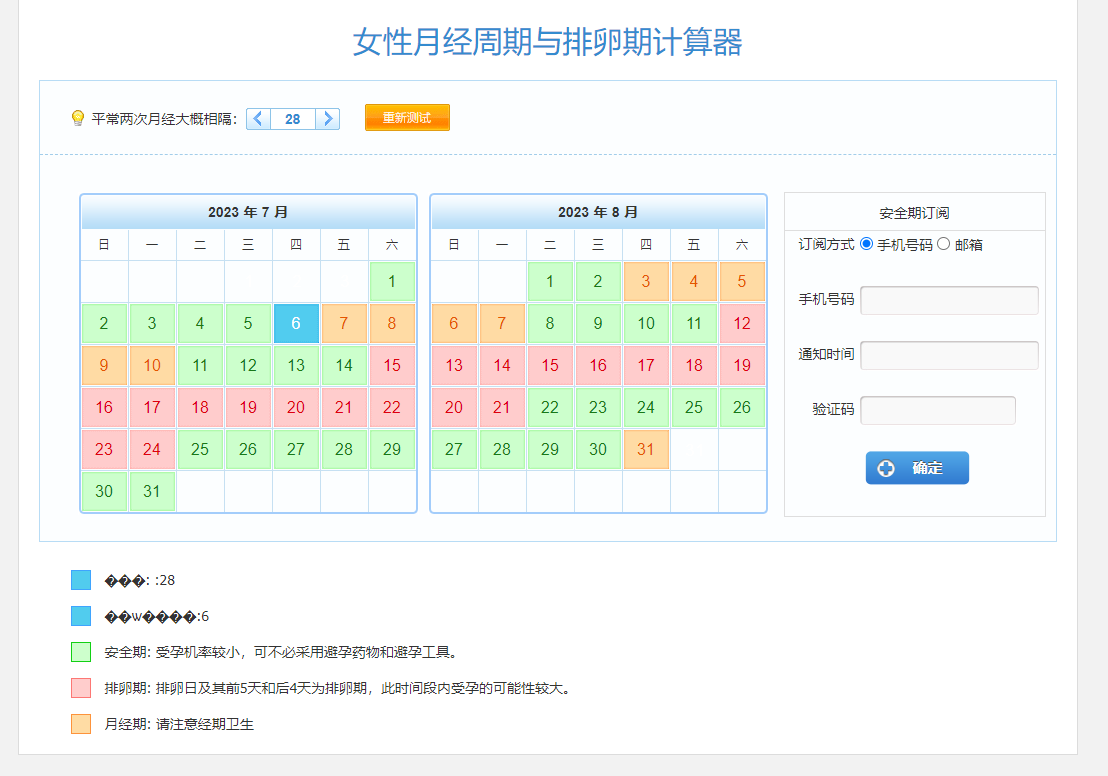Open the 通知时间 selection field
Viewport: 1108px width, 776px height.
(x=948, y=355)
